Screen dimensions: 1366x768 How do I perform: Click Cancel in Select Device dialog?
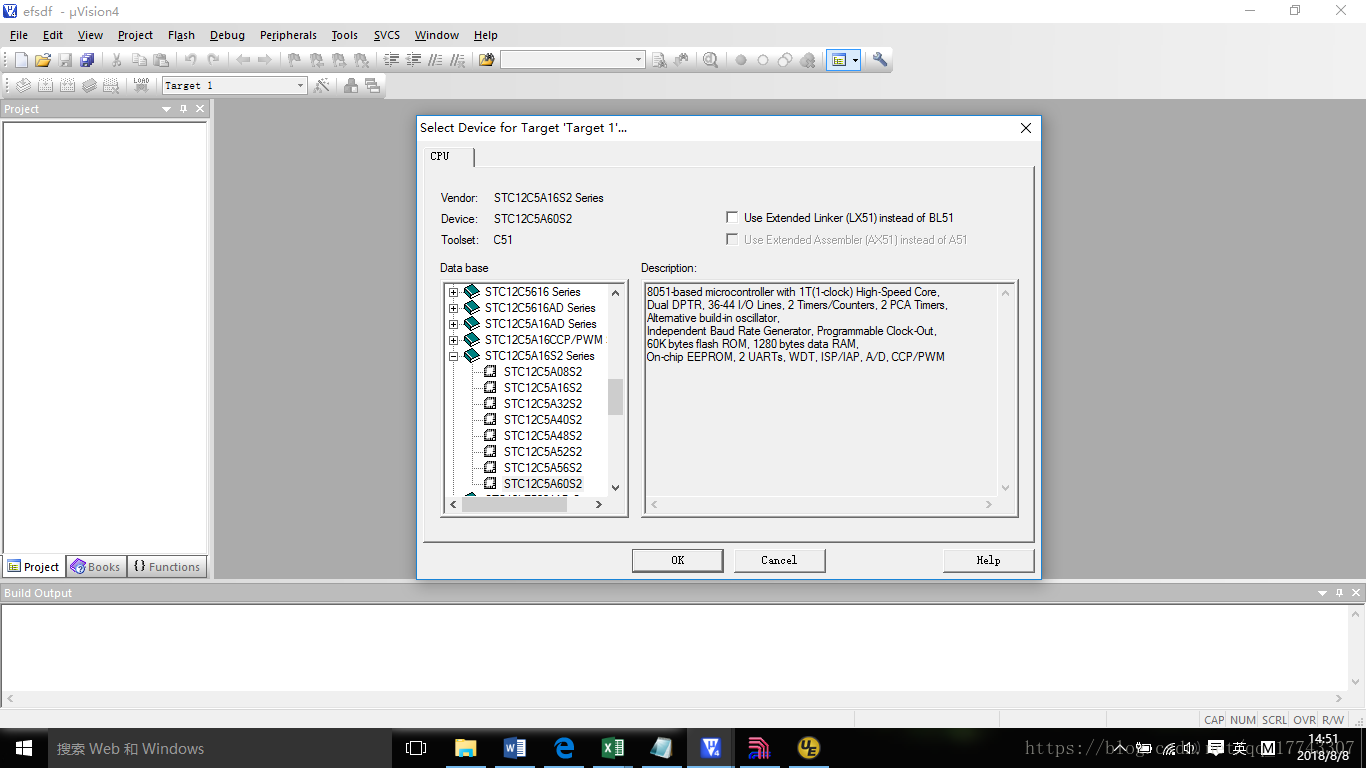pos(779,560)
